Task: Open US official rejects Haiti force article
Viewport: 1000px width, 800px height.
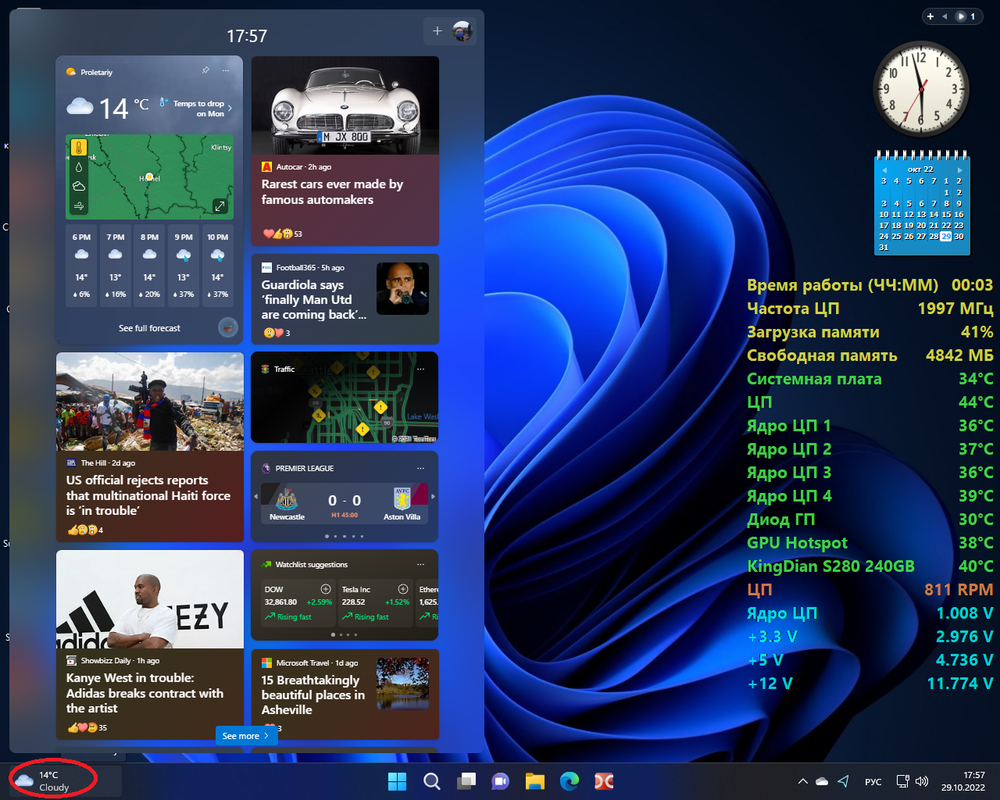Action: click(x=150, y=447)
